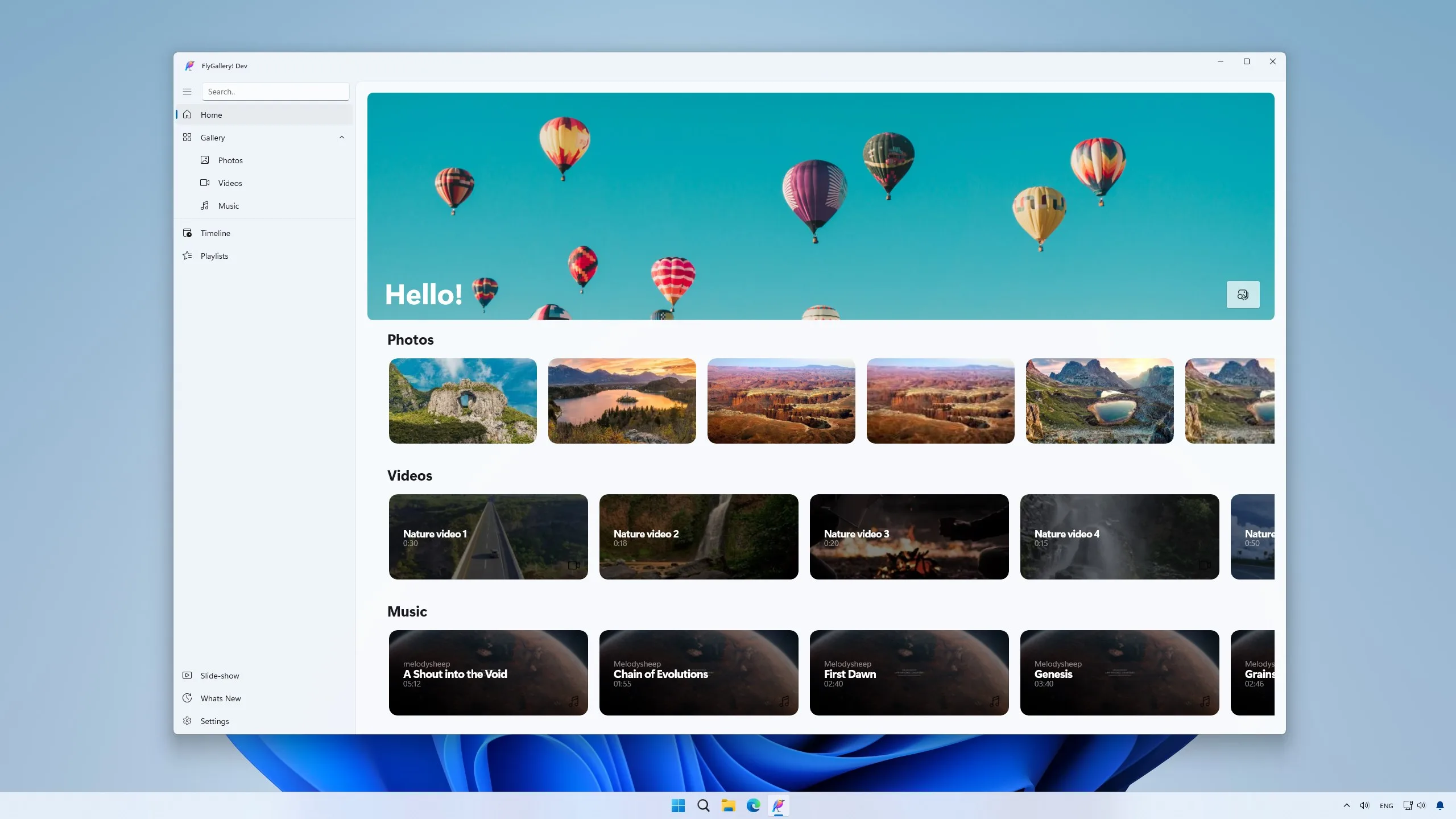Open the mountain lake photo thumbnail
This screenshot has width=1456, height=819.
point(1099,401)
